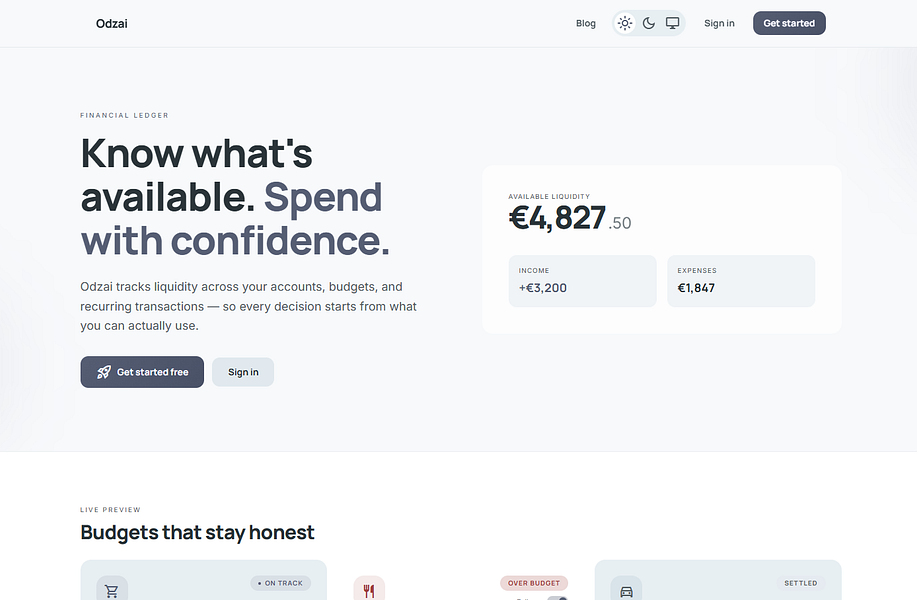This screenshot has width=917, height=600.
Task: Switch to dark theme moon icon
Action: click(649, 23)
